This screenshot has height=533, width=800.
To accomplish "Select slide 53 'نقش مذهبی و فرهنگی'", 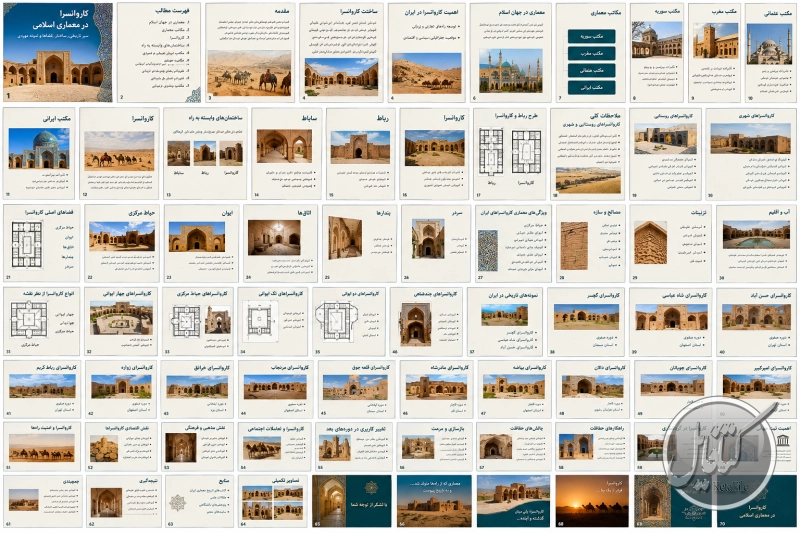I will 197,446.
